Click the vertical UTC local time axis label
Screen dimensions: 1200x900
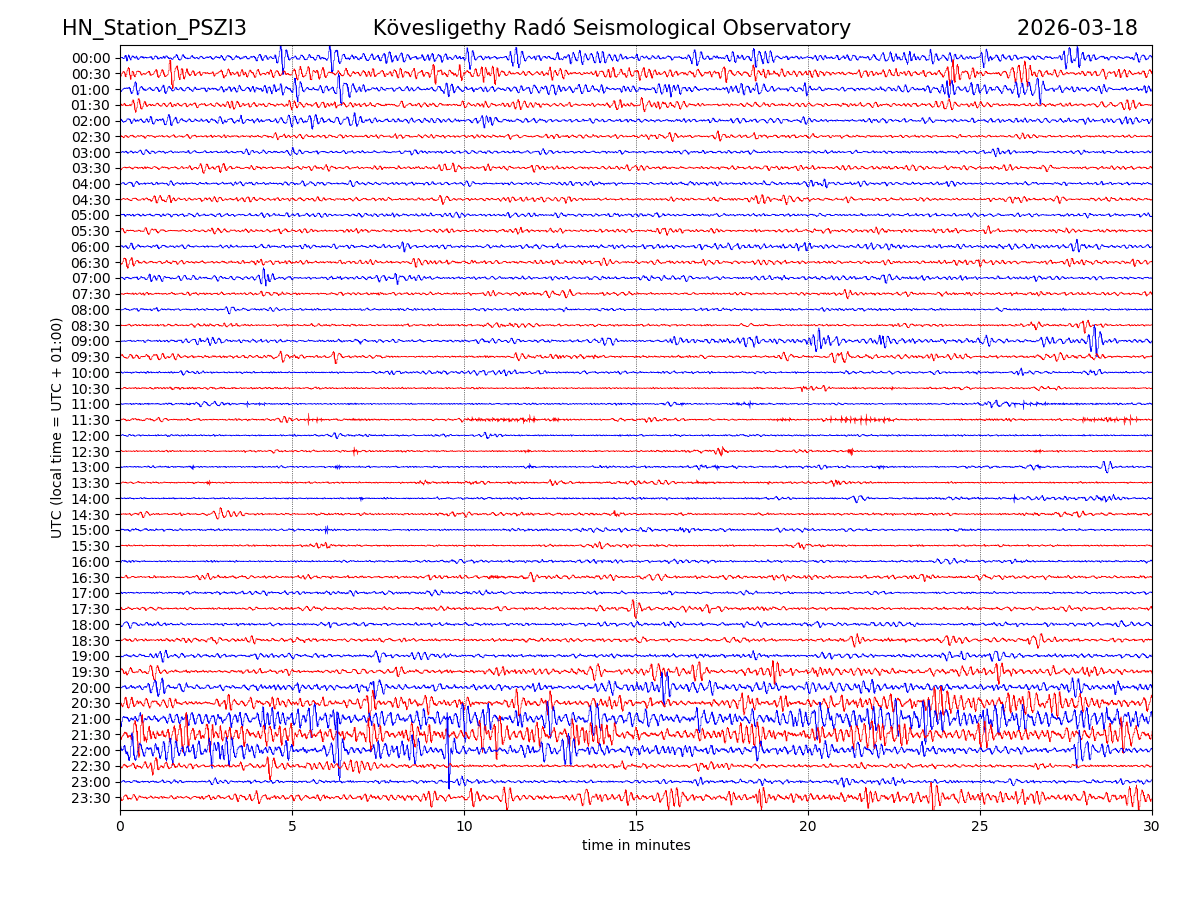pos(57,428)
